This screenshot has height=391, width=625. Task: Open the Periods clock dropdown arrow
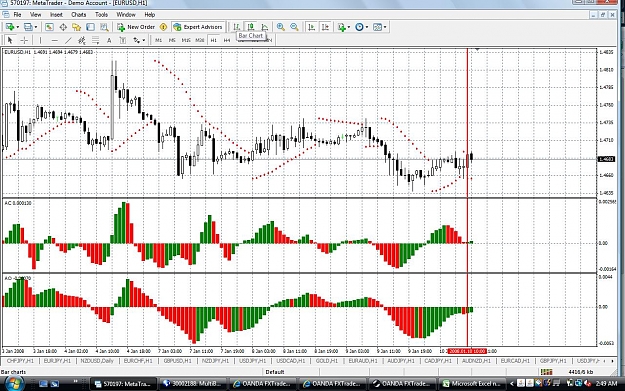tap(367, 27)
